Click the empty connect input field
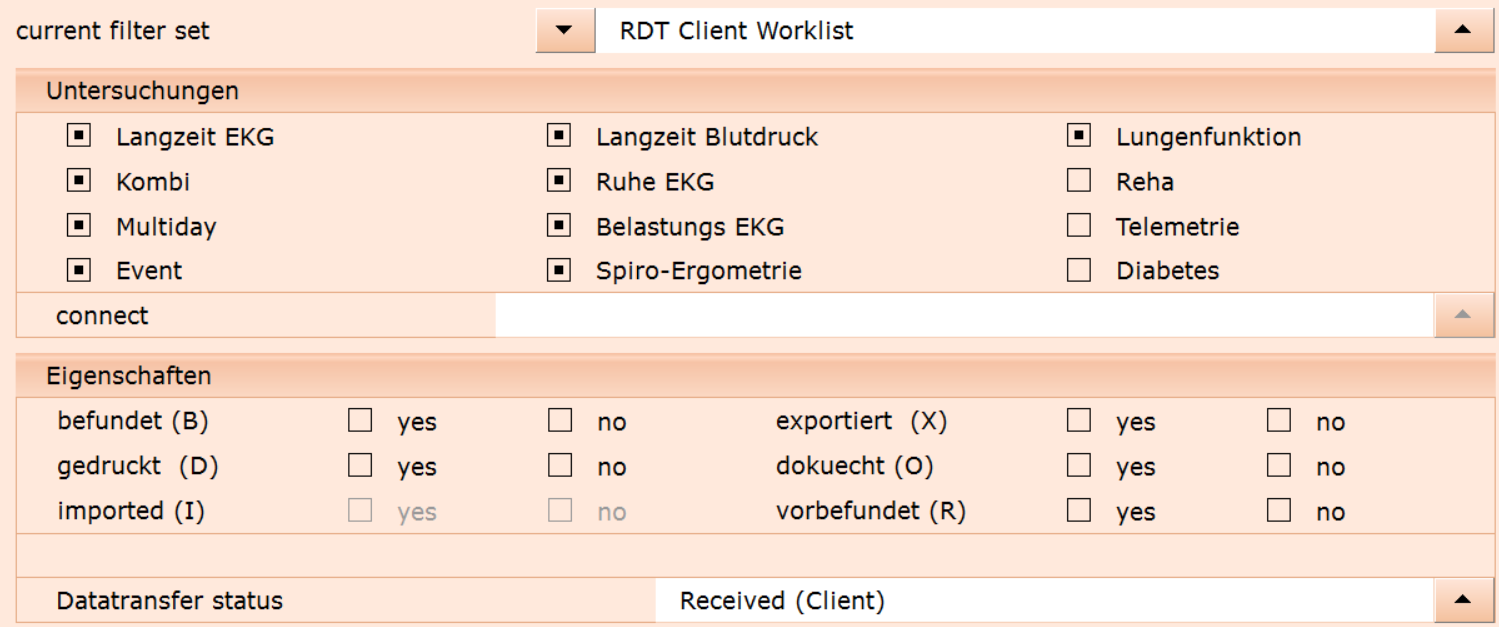1499x627 pixels. [965, 315]
